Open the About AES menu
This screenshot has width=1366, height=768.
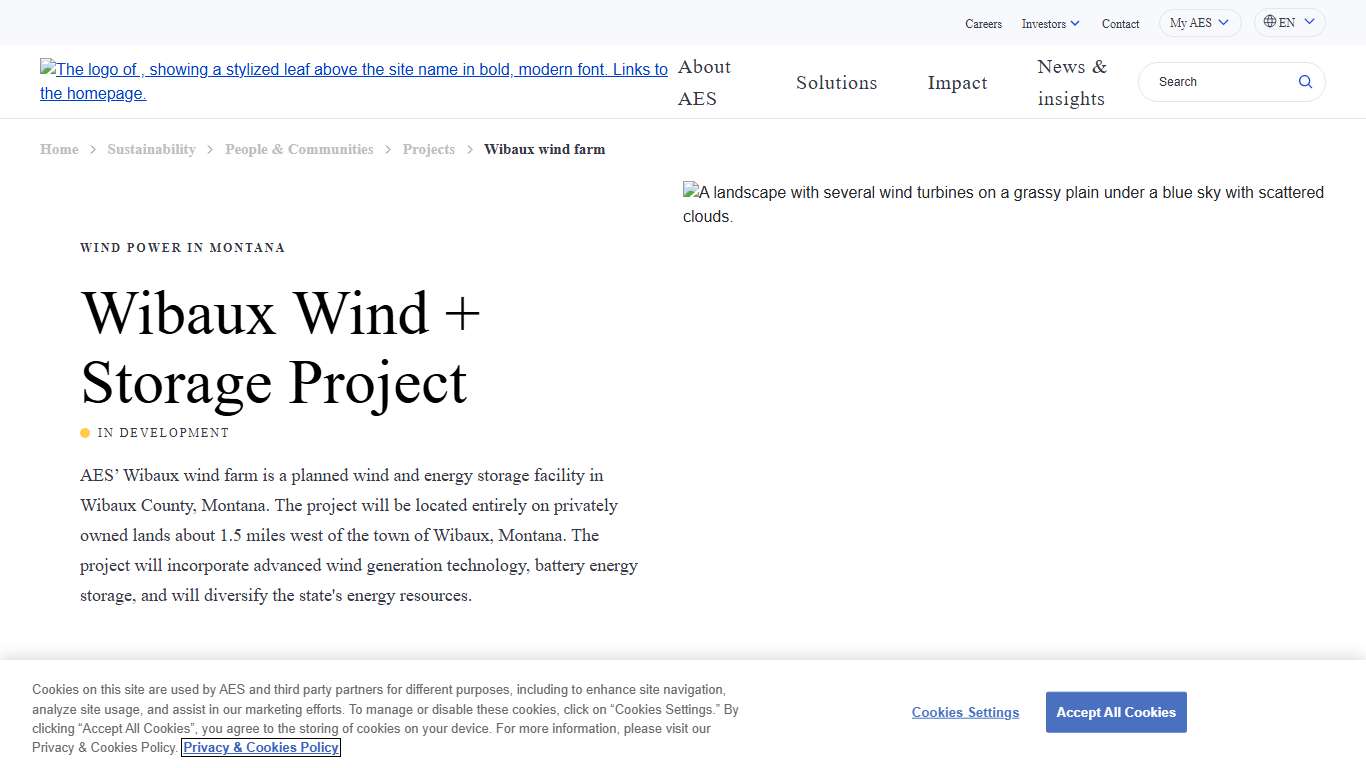click(704, 82)
